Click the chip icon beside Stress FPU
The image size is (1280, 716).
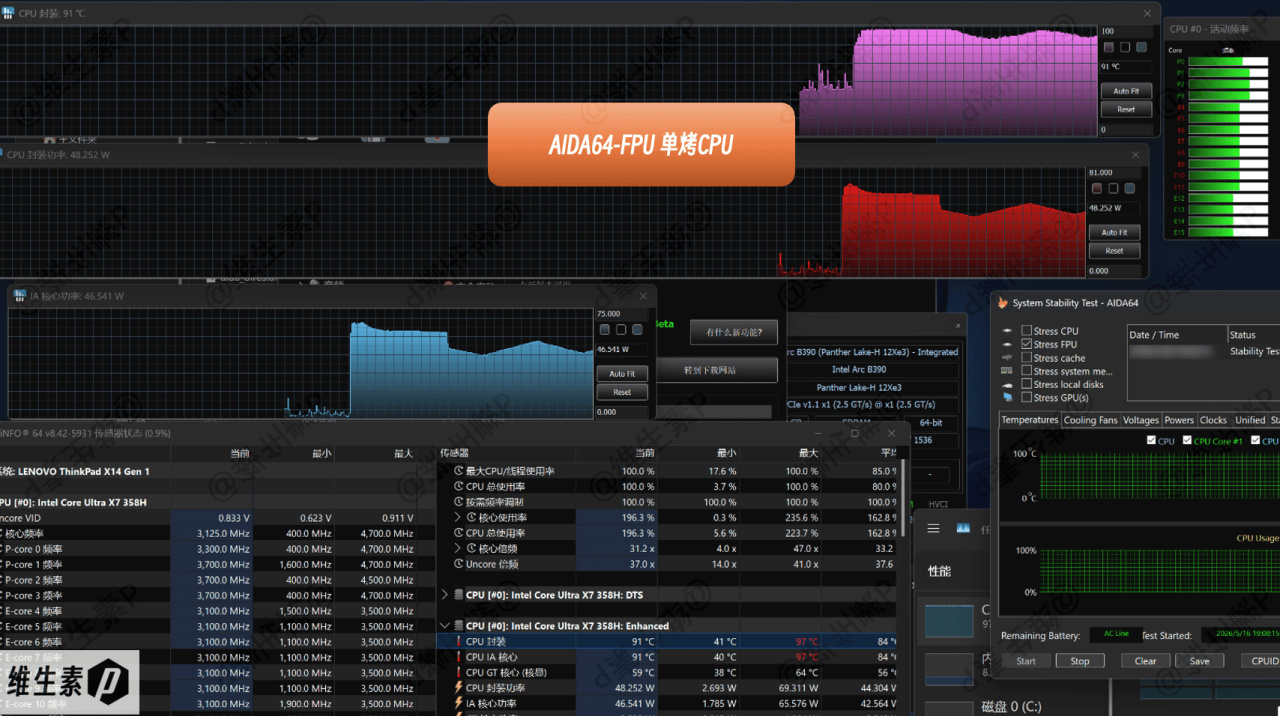(1007, 344)
